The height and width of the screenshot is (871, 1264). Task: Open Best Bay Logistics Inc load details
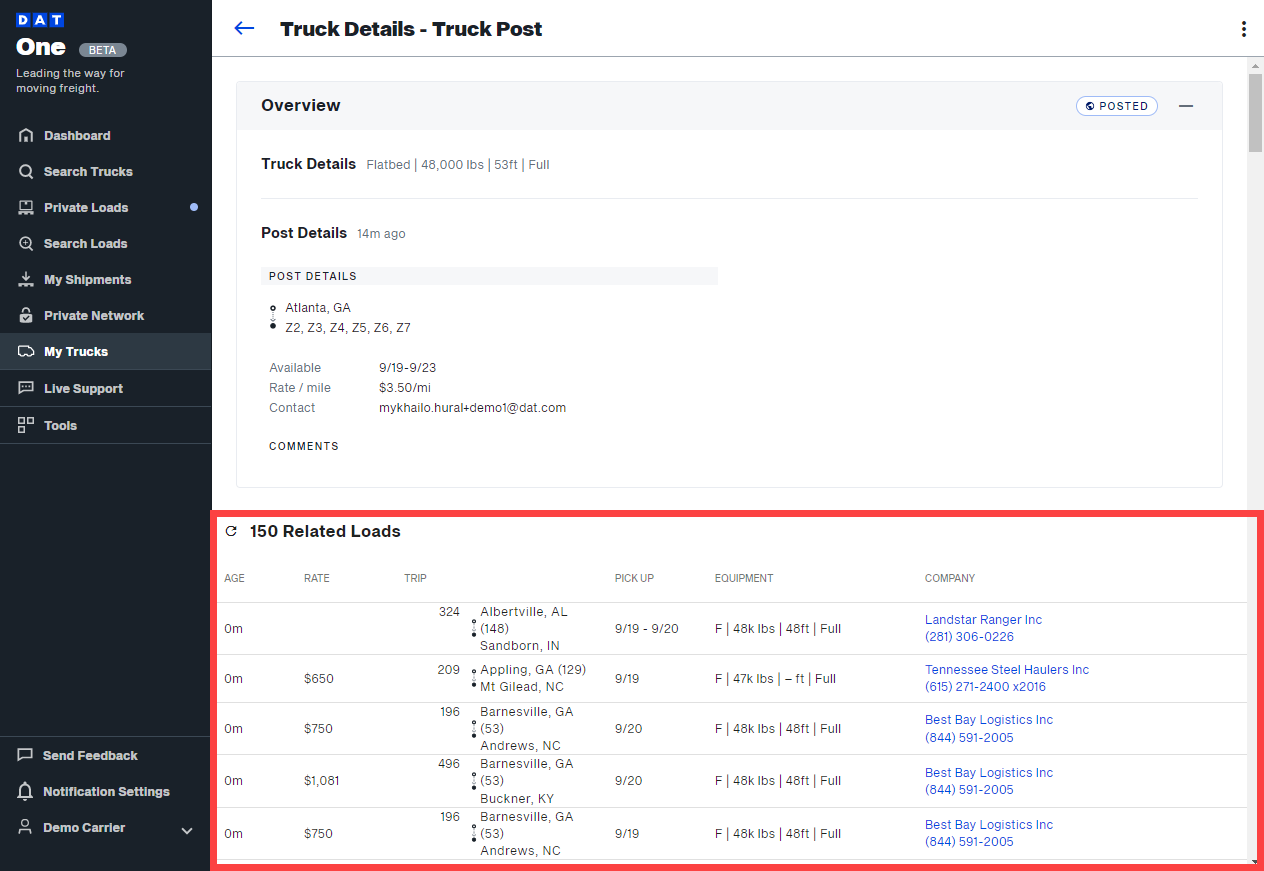[988, 719]
